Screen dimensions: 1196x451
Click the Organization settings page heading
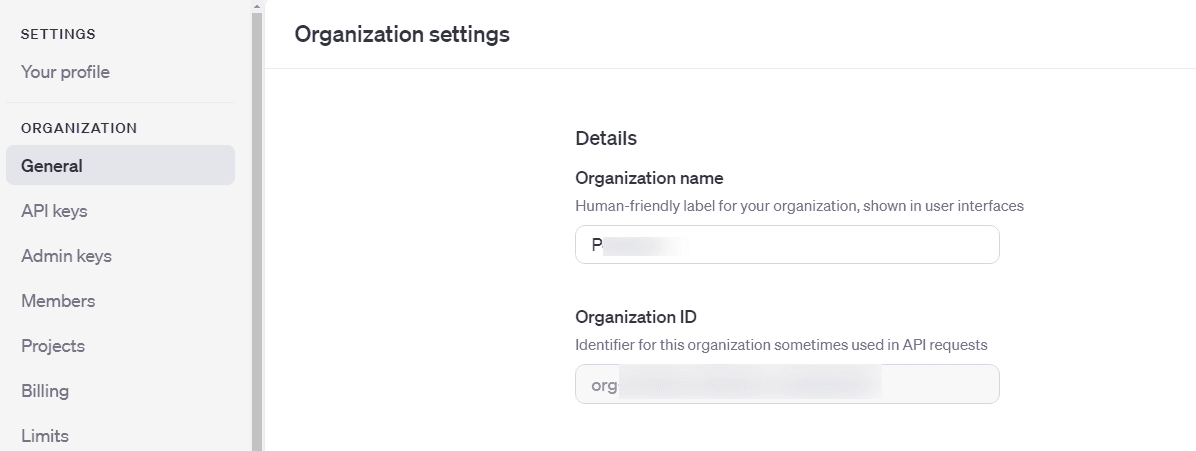(402, 34)
